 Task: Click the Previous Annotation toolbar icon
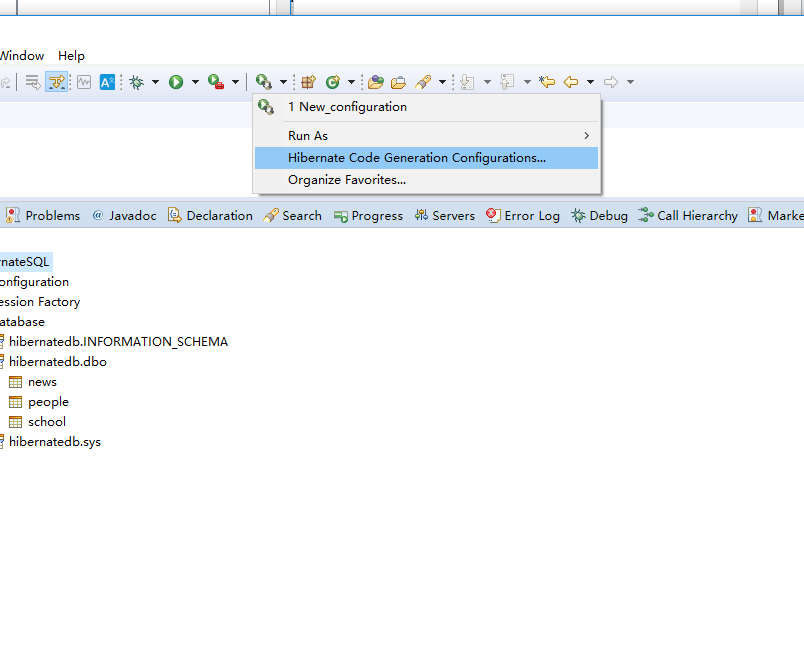507,82
